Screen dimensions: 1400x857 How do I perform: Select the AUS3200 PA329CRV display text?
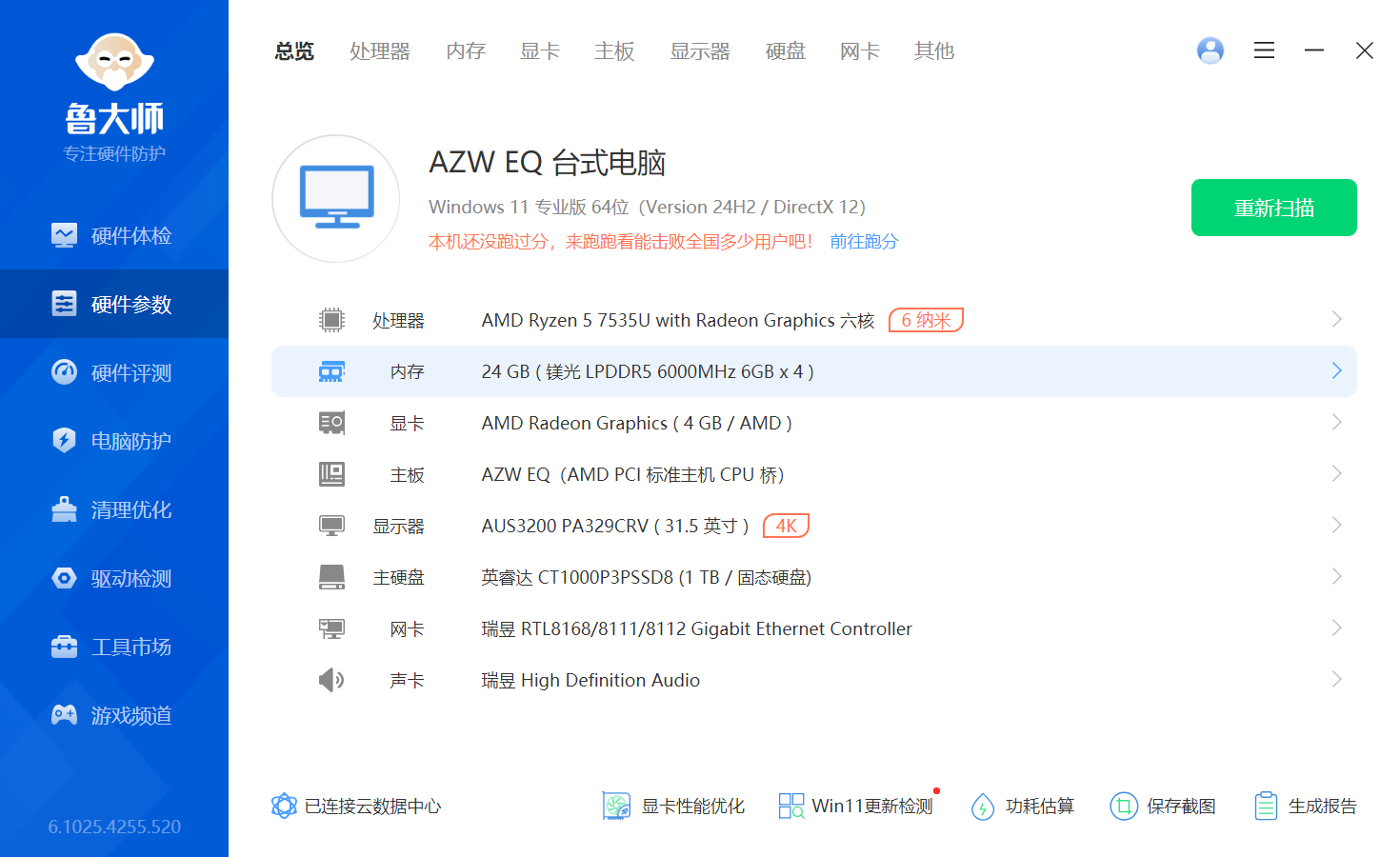tap(615, 527)
